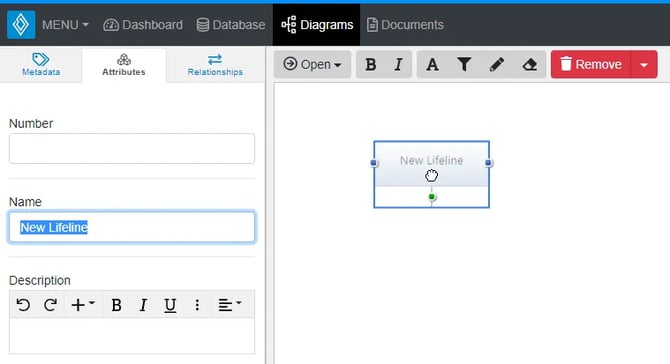Click the green connector point on lifeline

[432, 197]
